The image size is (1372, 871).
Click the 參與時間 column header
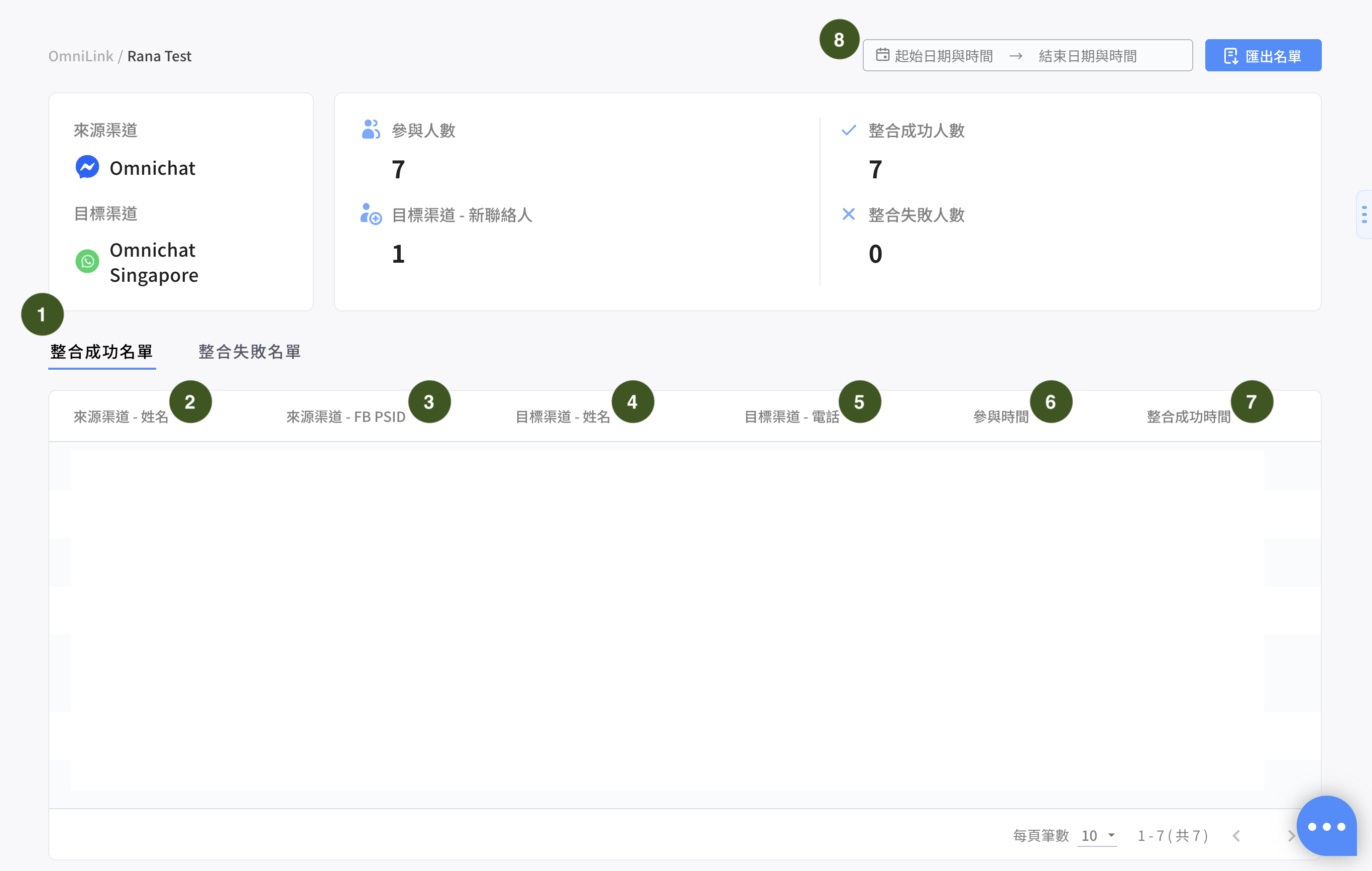1000,417
